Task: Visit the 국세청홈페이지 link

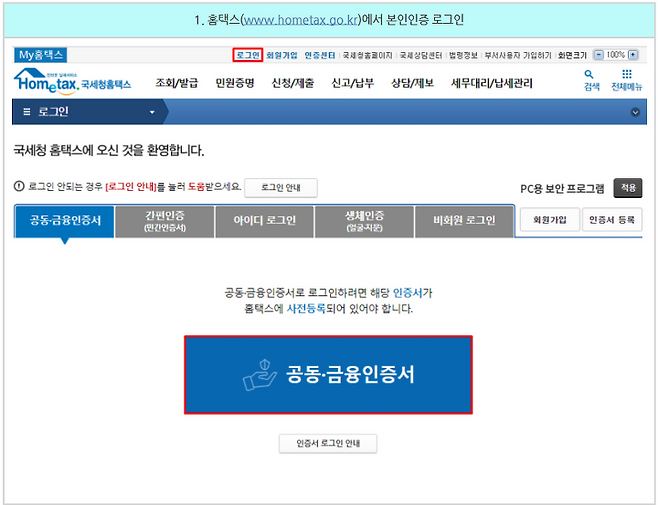Action: pyautogui.click(x=367, y=55)
